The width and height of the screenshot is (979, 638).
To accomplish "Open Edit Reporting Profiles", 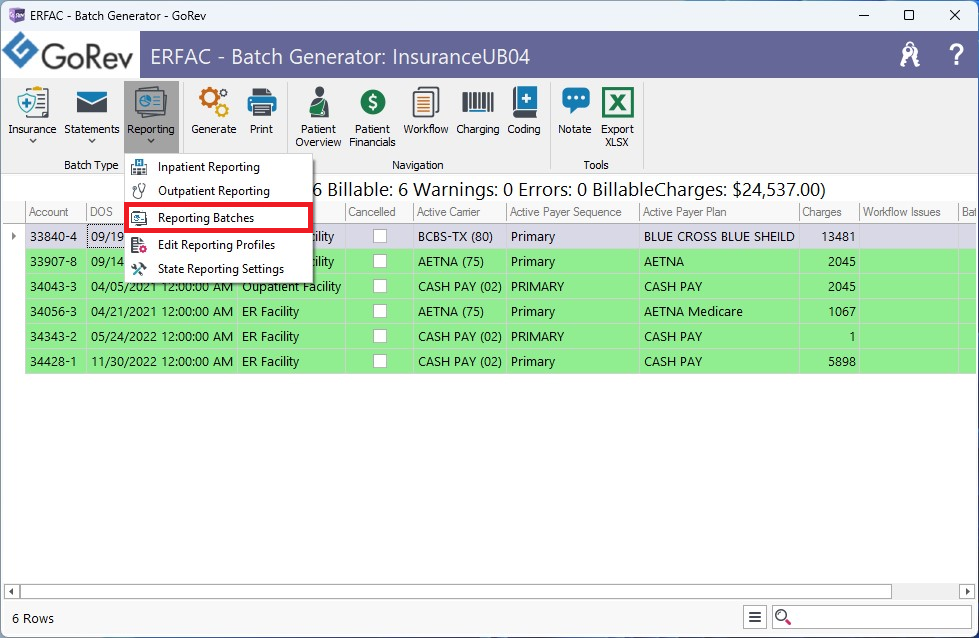I will [x=219, y=245].
